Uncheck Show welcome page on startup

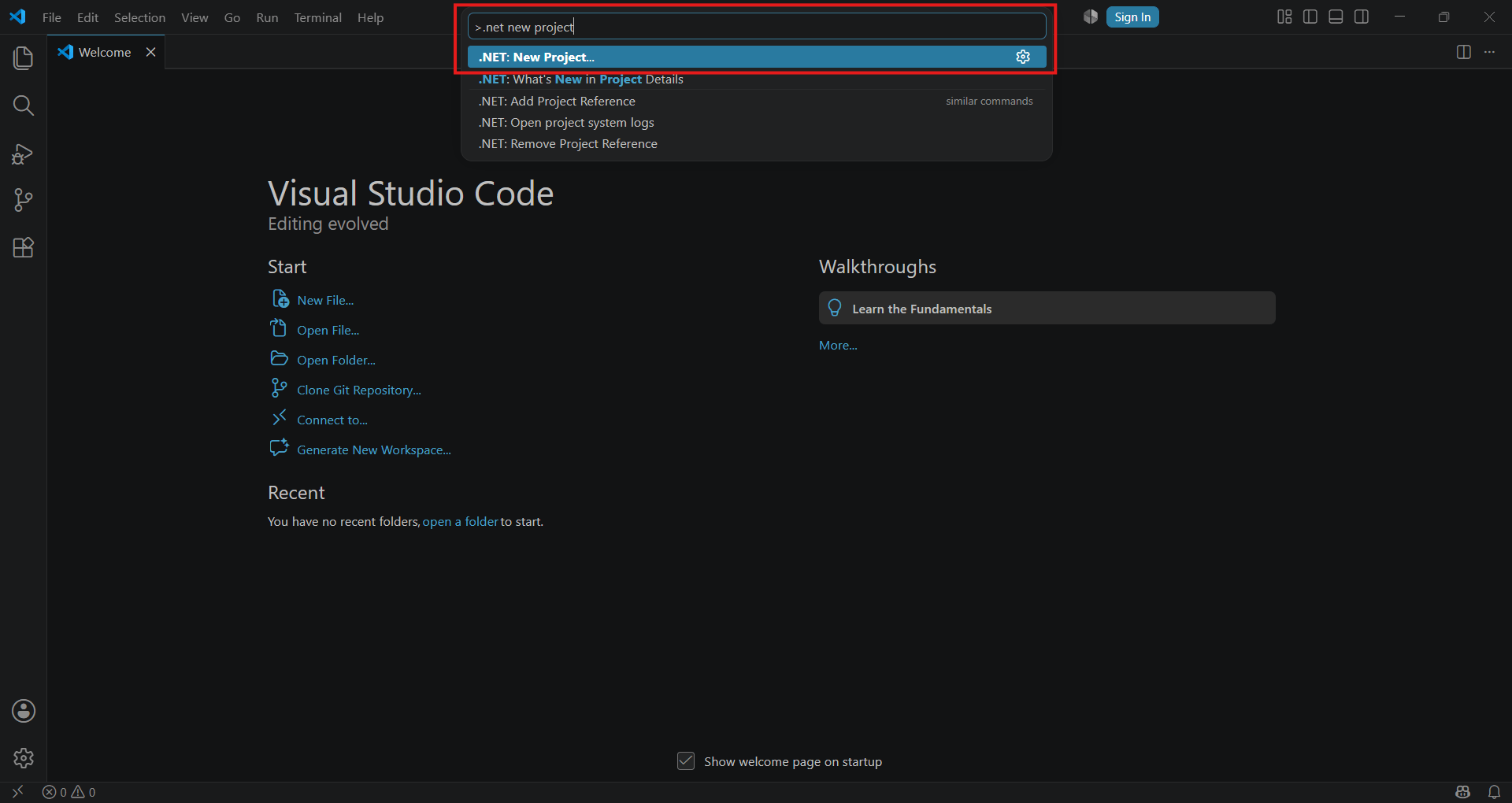686,761
